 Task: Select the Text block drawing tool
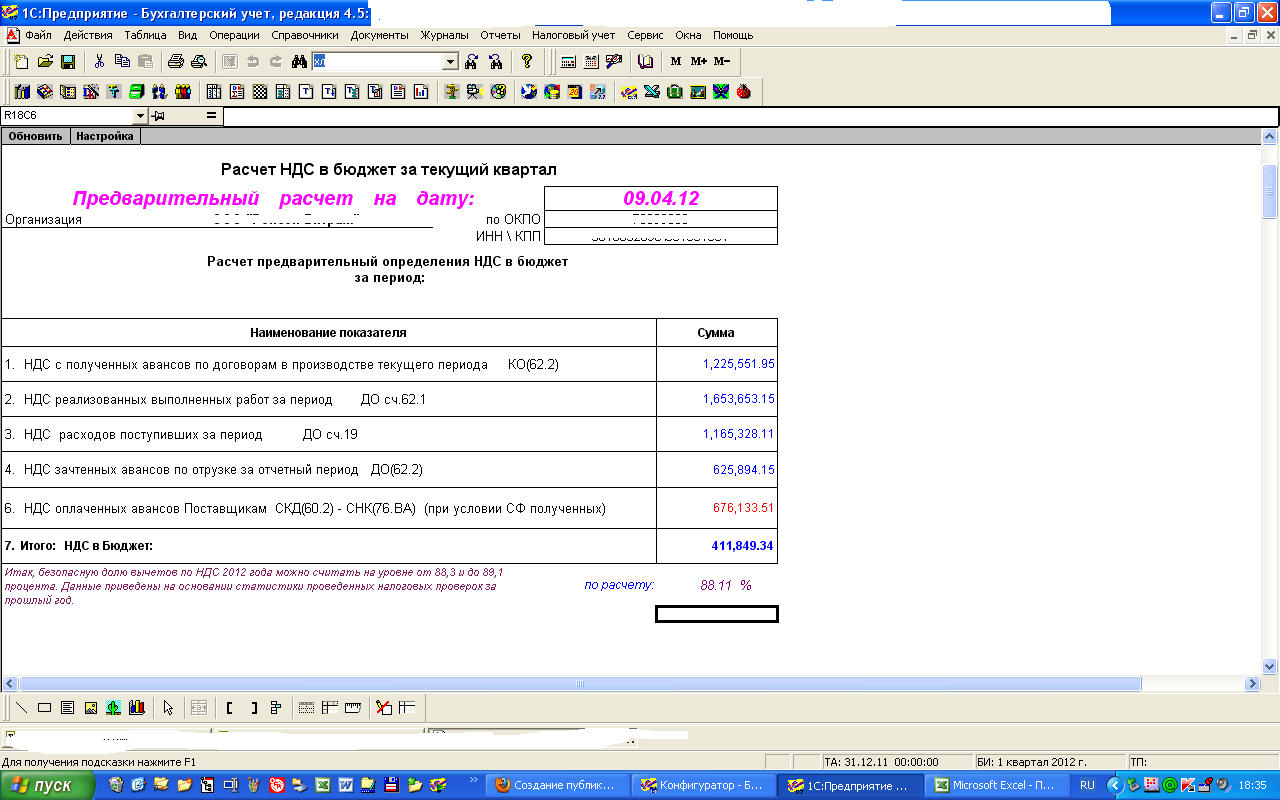coord(68,708)
